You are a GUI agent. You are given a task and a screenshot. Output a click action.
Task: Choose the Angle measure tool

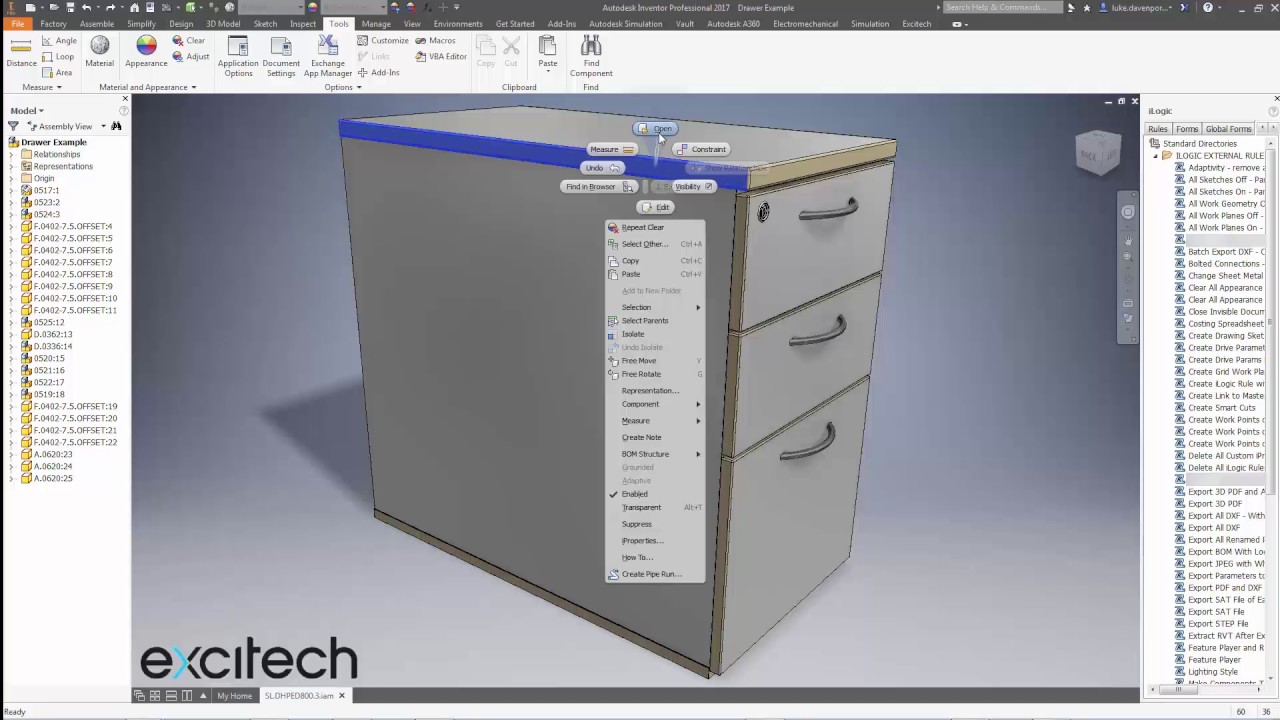coord(58,41)
